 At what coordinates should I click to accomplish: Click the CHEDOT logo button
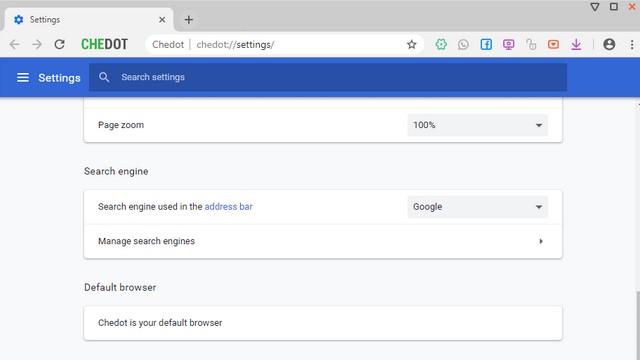(x=104, y=44)
